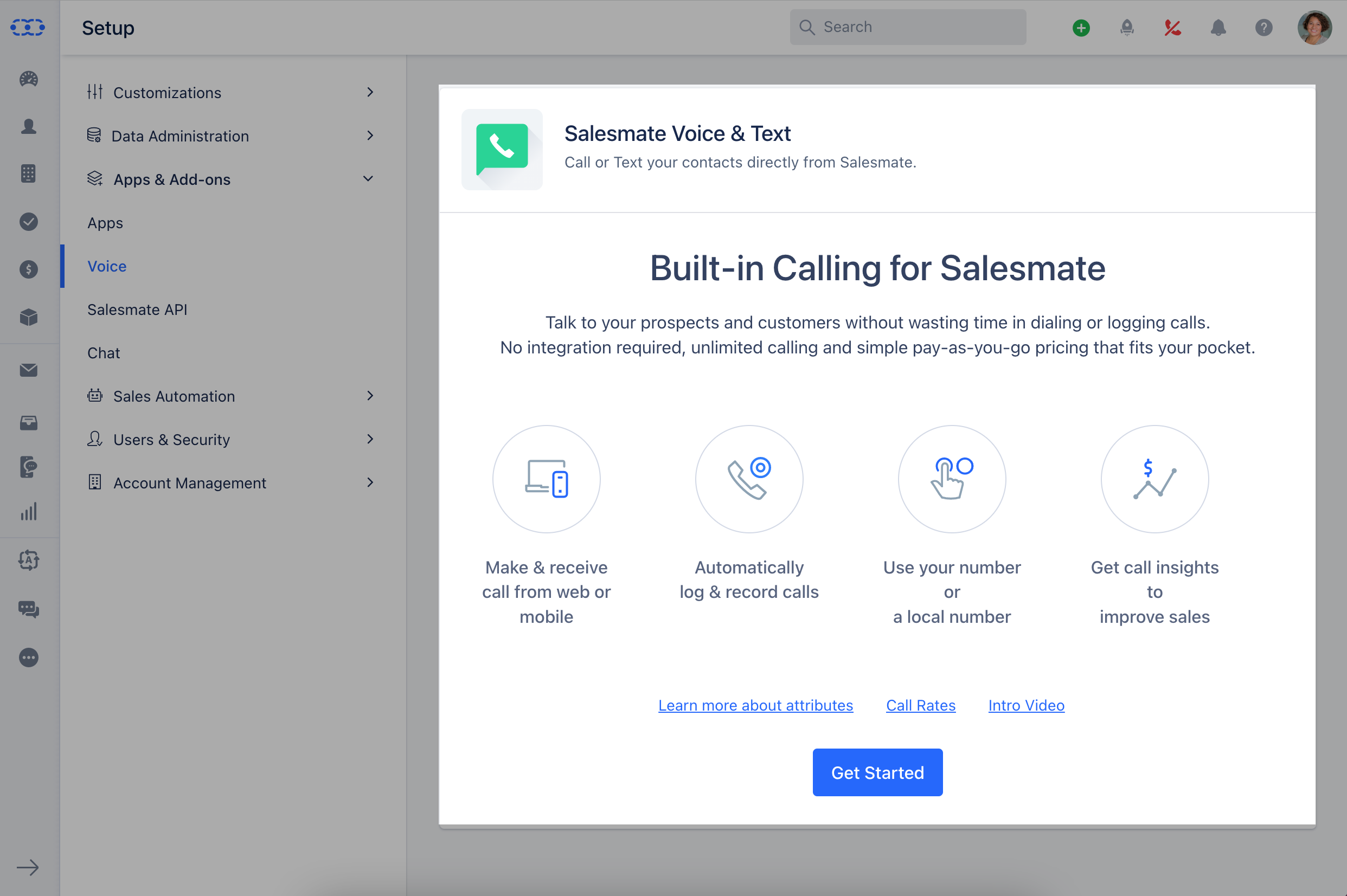Expand the Customizations section
Screen dimensions: 1347x896
coord(233,93)
